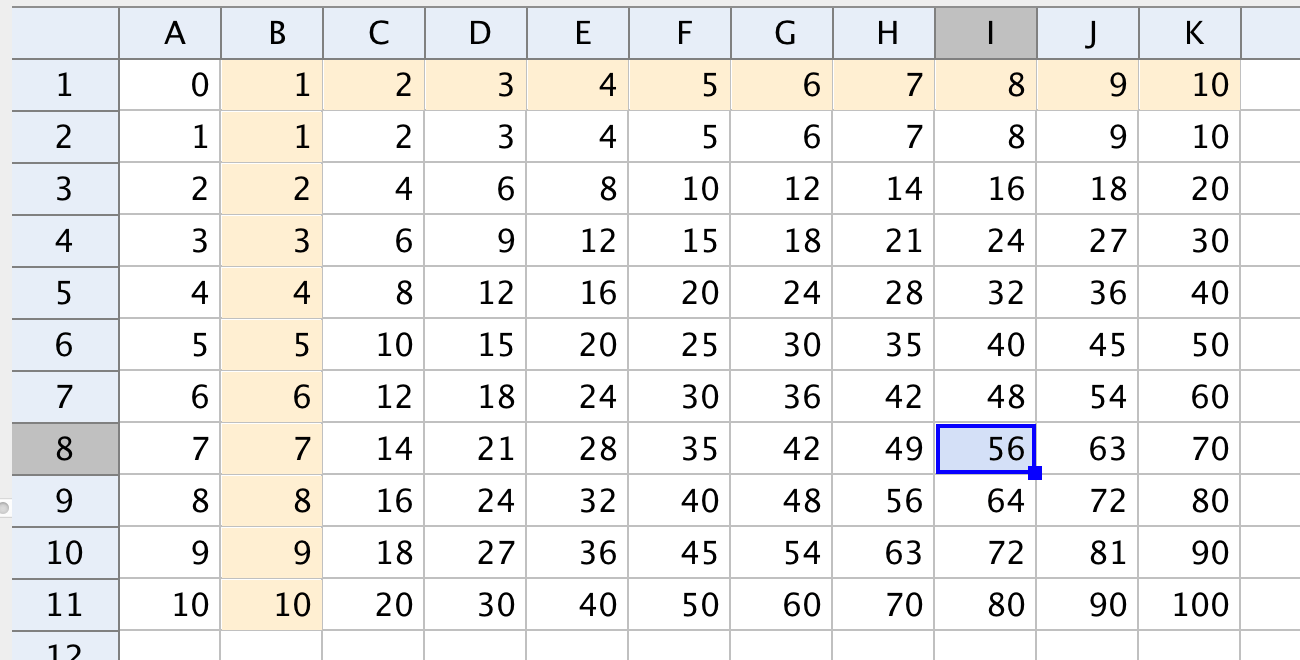
Task: Click the blue fill handle on cell I8
Action: click(1035, 473)
